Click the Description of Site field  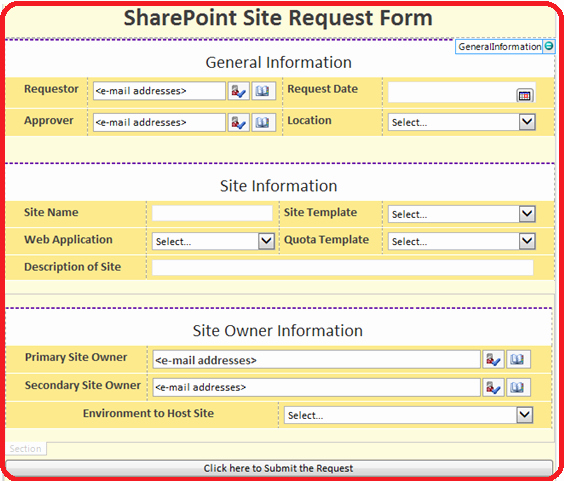[342, 268]
